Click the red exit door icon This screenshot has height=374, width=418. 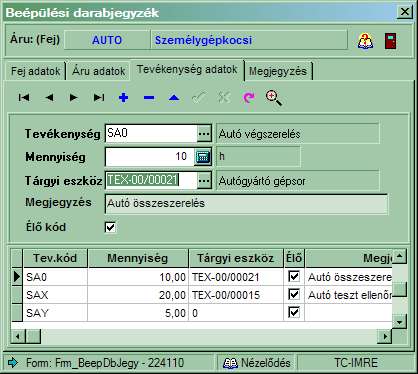390,41
